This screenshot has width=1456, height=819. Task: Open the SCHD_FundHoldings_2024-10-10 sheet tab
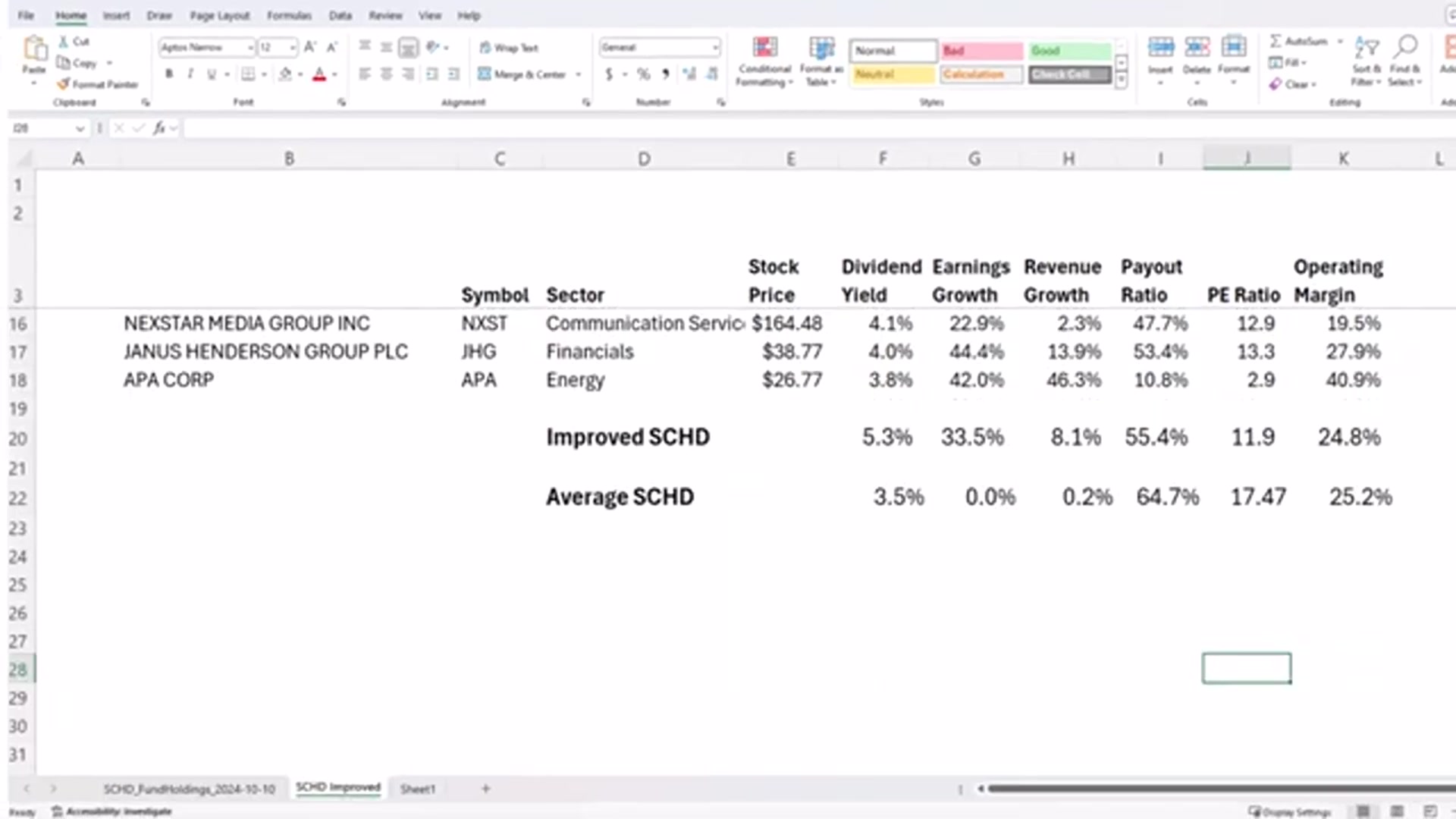(189, 789)
